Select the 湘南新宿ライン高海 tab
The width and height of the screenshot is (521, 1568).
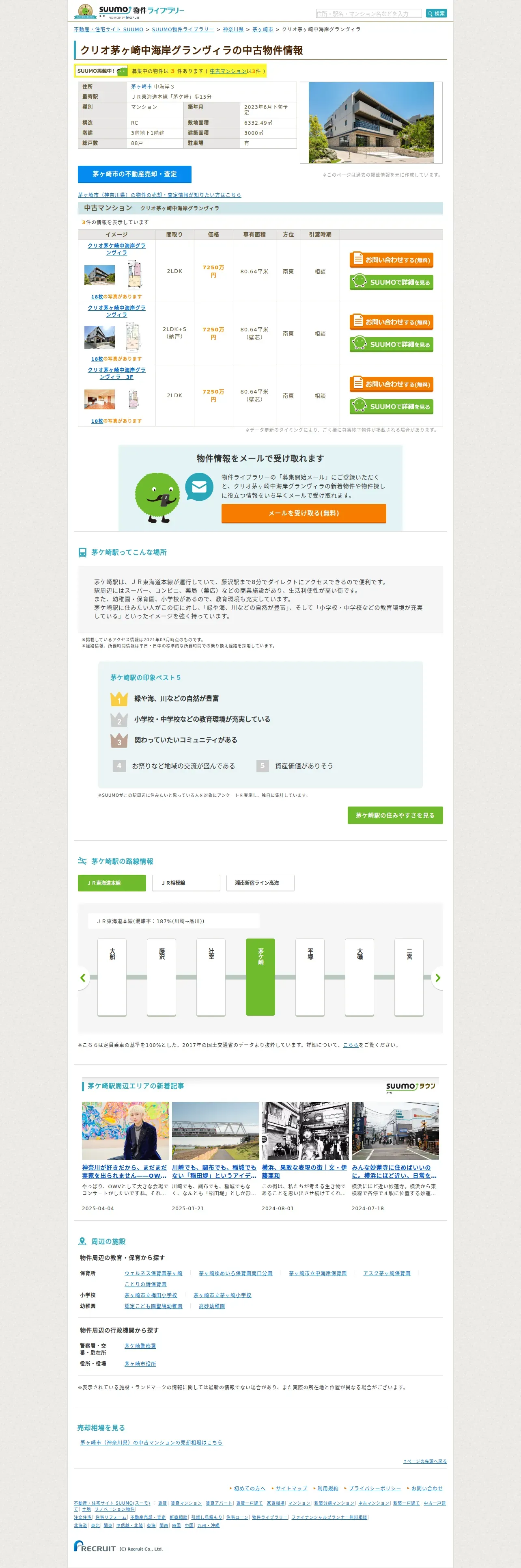pos(260,882)
